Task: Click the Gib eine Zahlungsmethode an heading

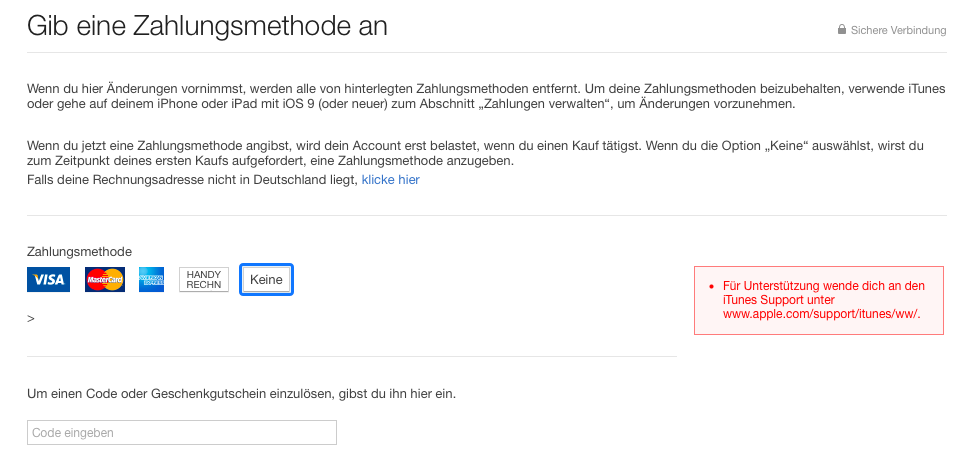Action: pos(207,25)
